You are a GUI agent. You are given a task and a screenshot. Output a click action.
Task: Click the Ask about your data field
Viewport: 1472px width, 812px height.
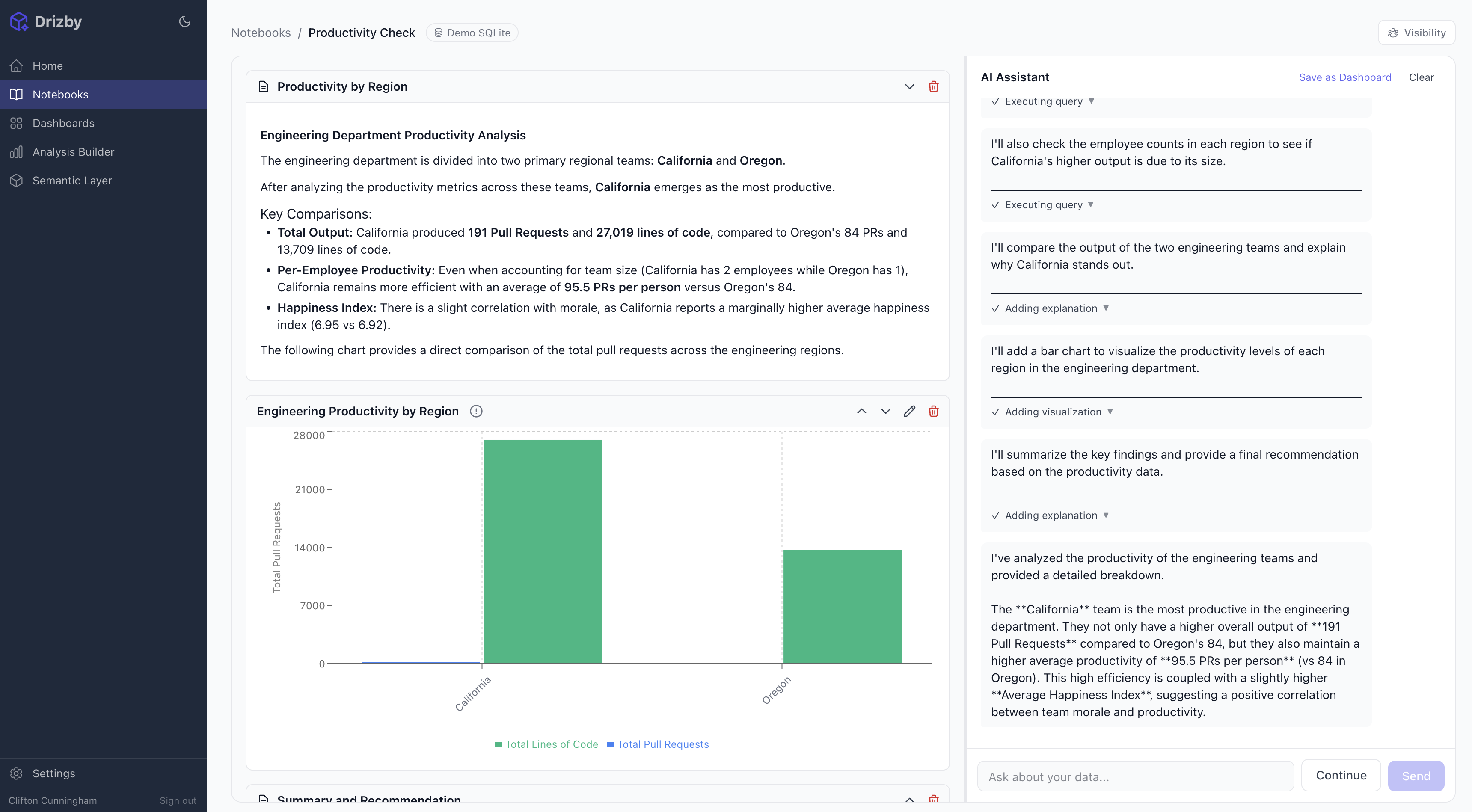coord(1135,776)
